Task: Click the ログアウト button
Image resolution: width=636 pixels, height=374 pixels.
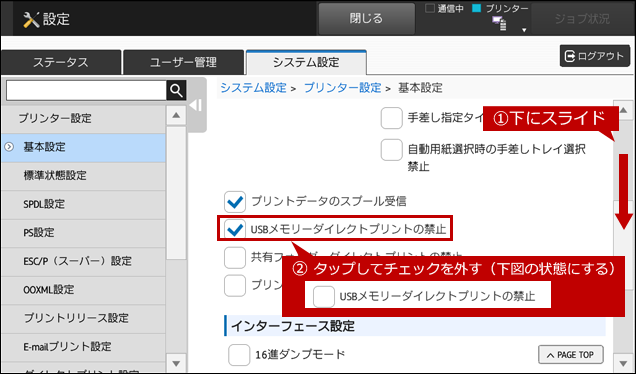Action: tap(595, 56)
